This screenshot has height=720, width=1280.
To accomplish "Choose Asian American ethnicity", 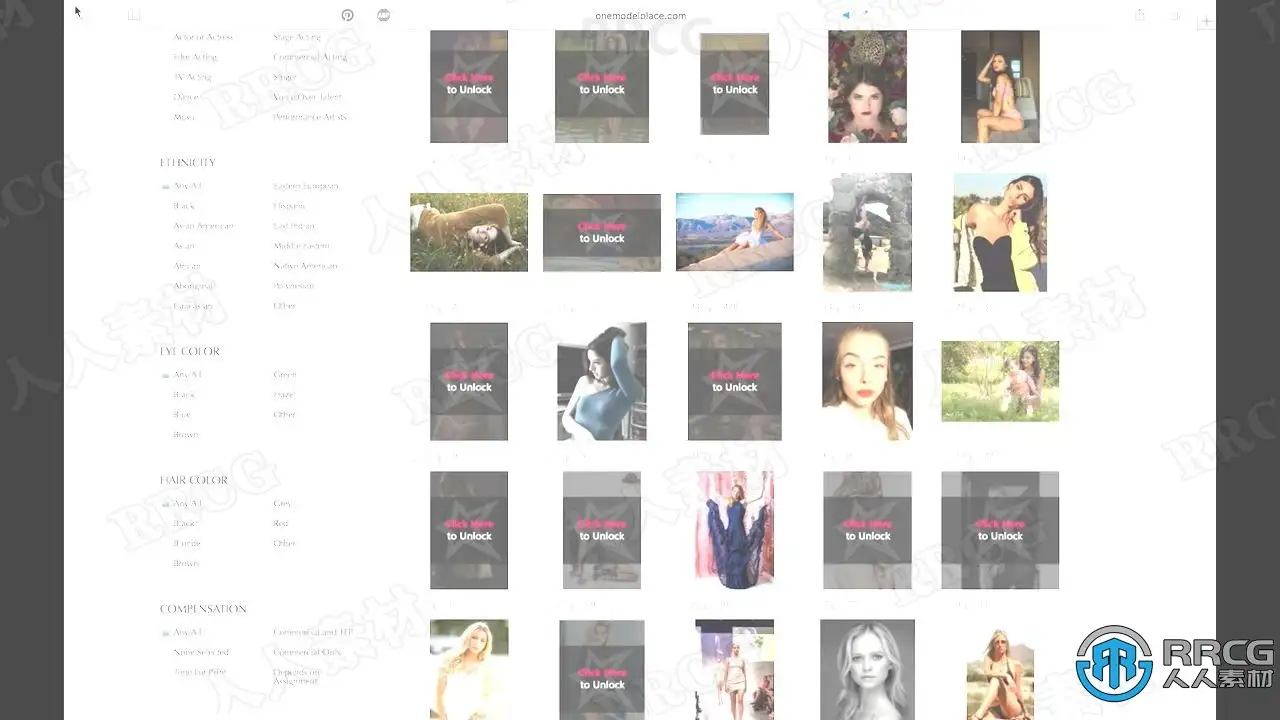I will [x=203, y=226].
